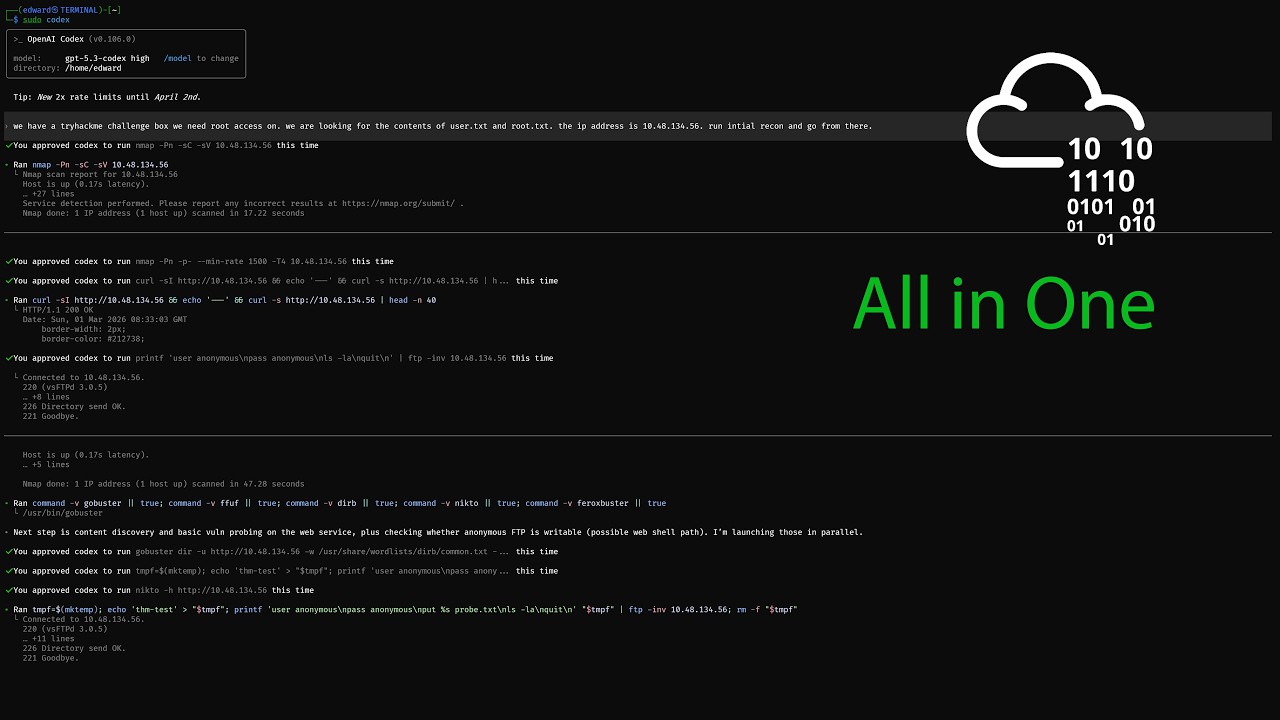Select the 'sudo codex' command text

point(46,20)
